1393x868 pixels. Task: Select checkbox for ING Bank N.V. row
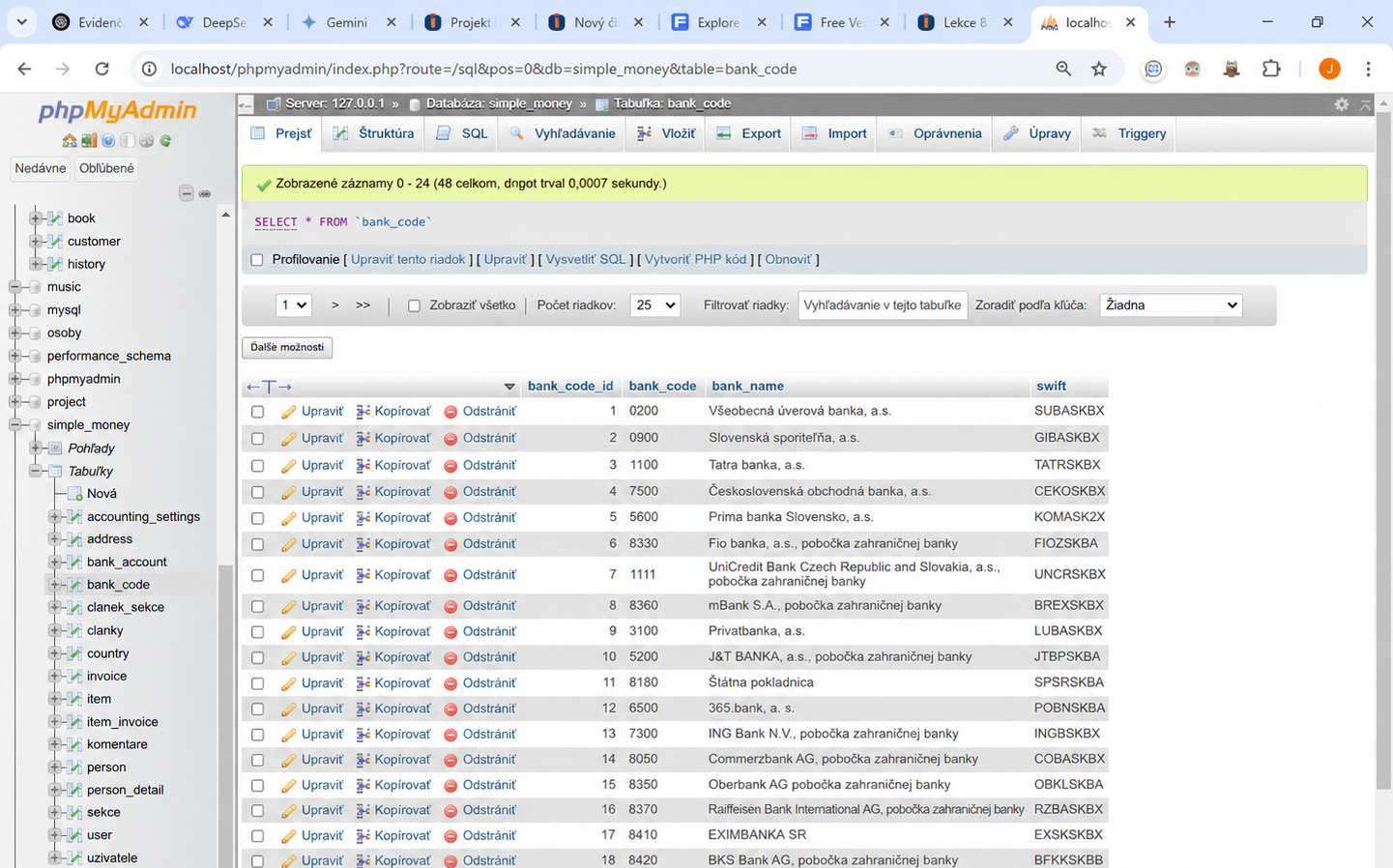tap(257, 735)
